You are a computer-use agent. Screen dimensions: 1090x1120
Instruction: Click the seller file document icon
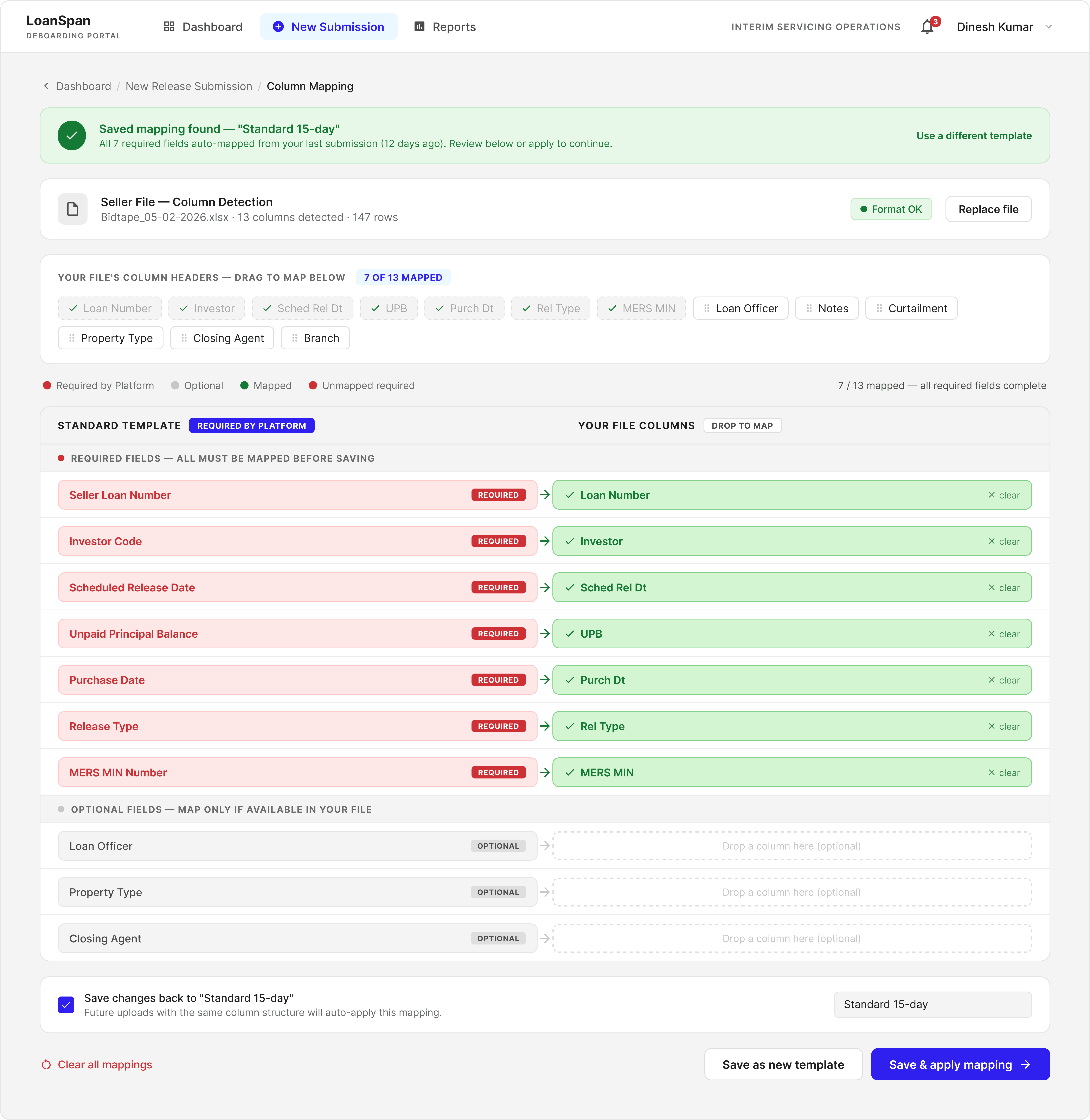coord(73,209)
